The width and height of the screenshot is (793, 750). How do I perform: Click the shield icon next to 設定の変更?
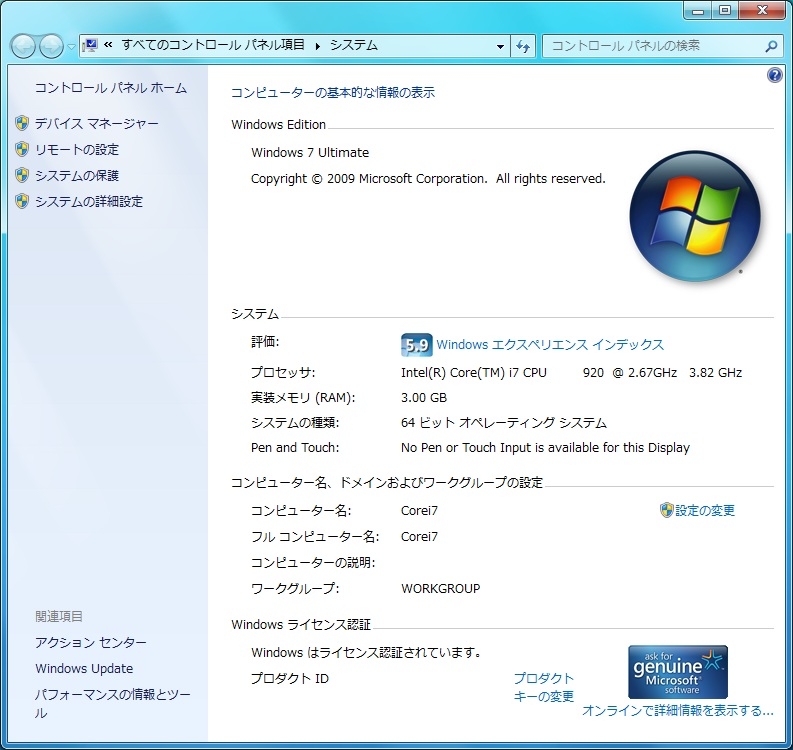tap(667, 510)
